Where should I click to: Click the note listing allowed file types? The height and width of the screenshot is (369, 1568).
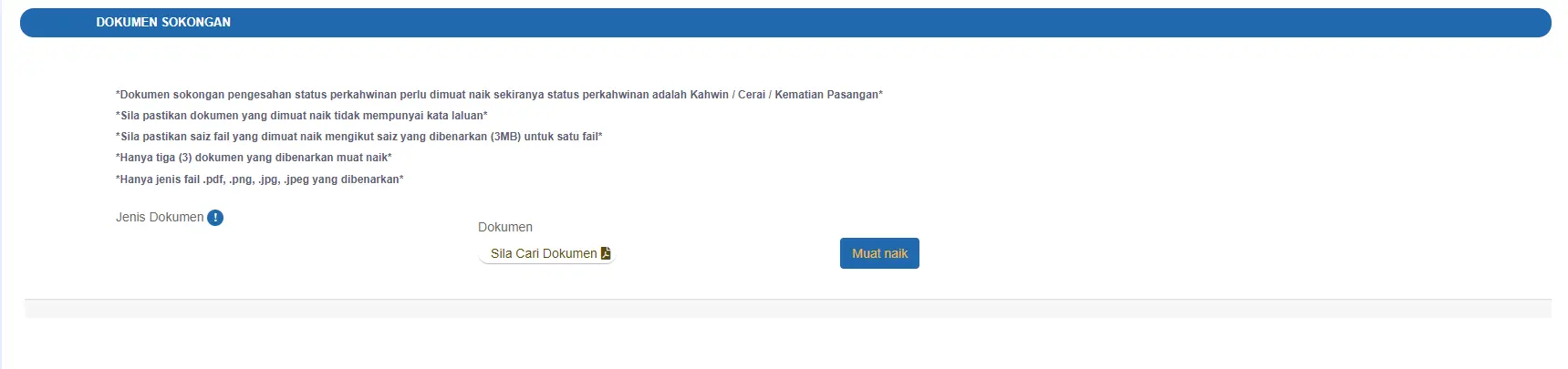(260, 179)
